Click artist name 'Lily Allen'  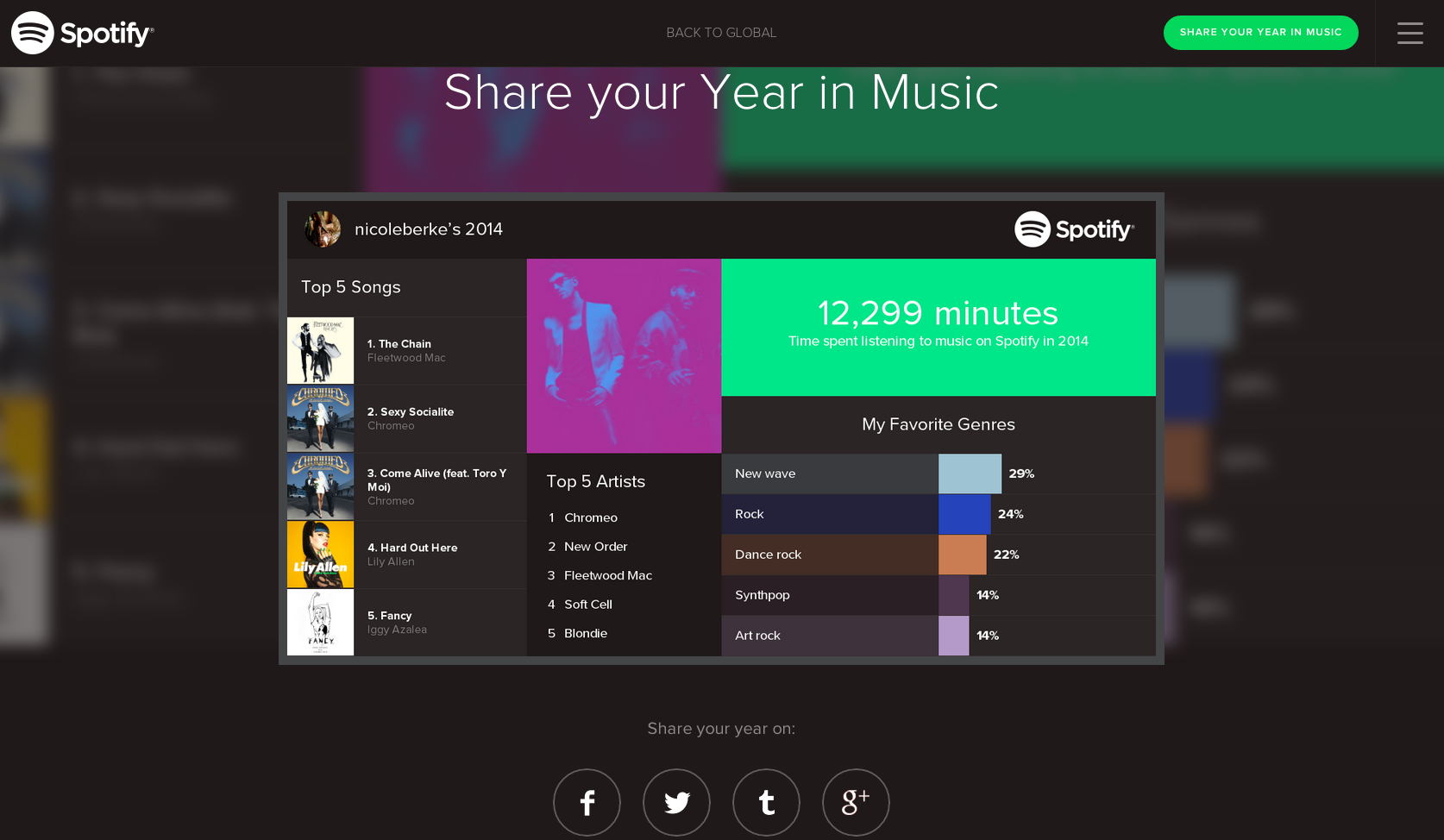(391, 561)
